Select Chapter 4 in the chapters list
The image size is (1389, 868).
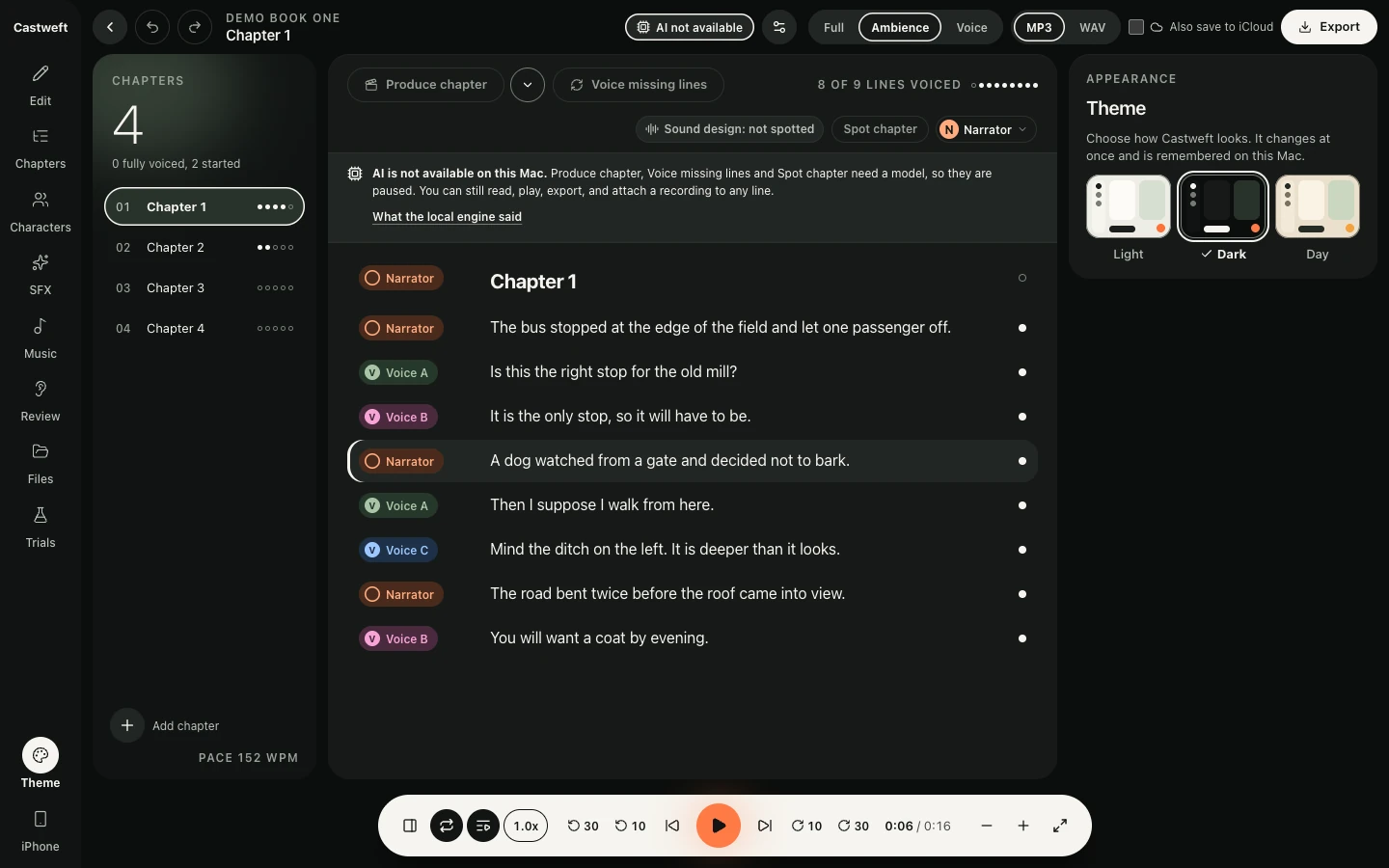204,329
